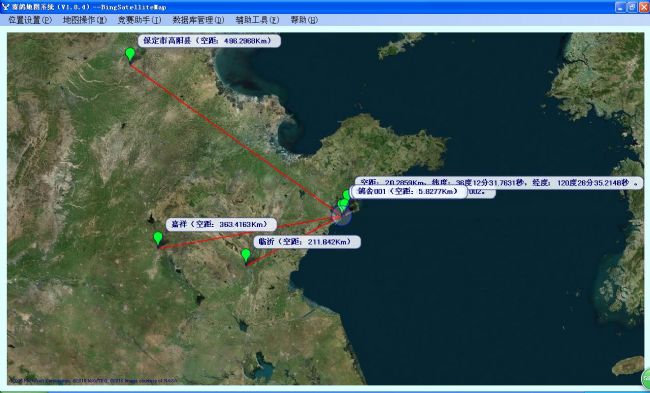Open the 帮助(H) menu

pos(304,20)
